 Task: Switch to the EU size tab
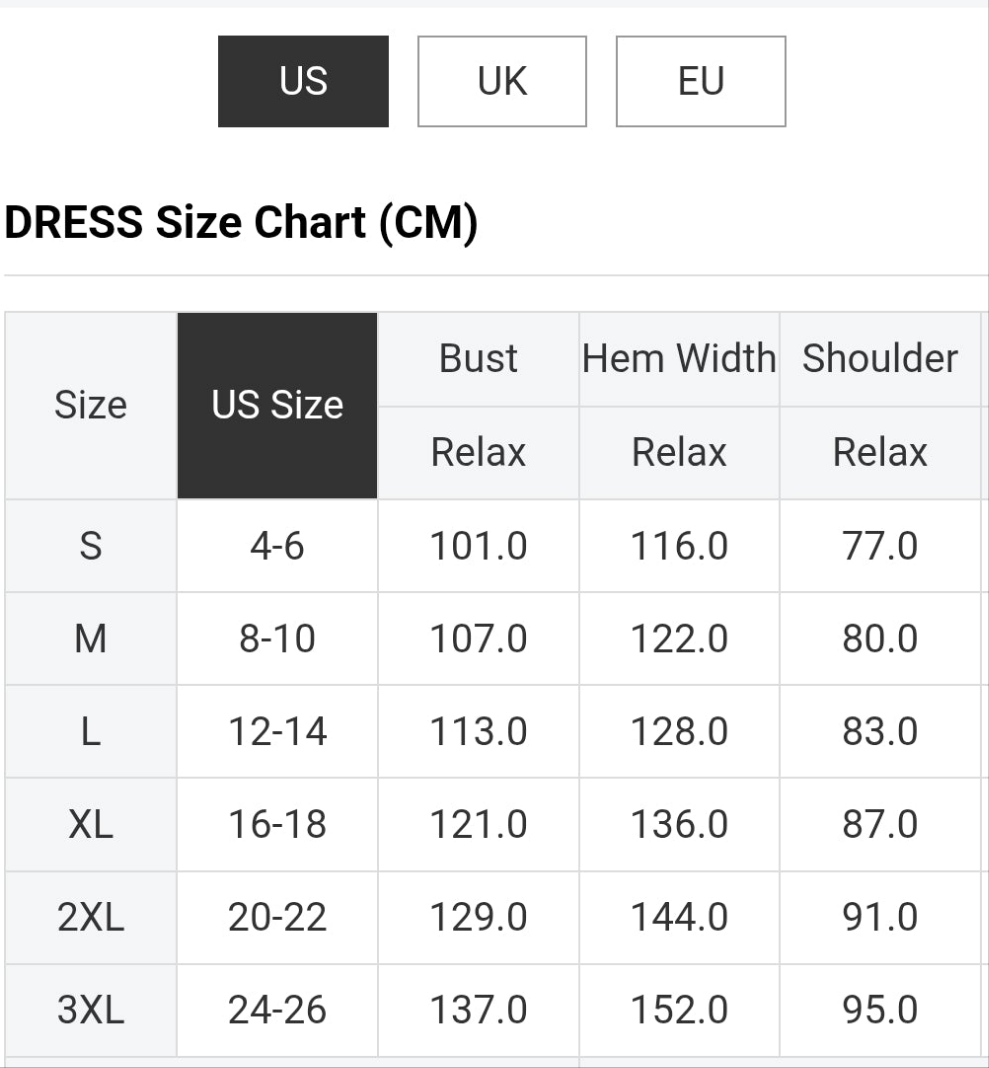coord(701,81)
